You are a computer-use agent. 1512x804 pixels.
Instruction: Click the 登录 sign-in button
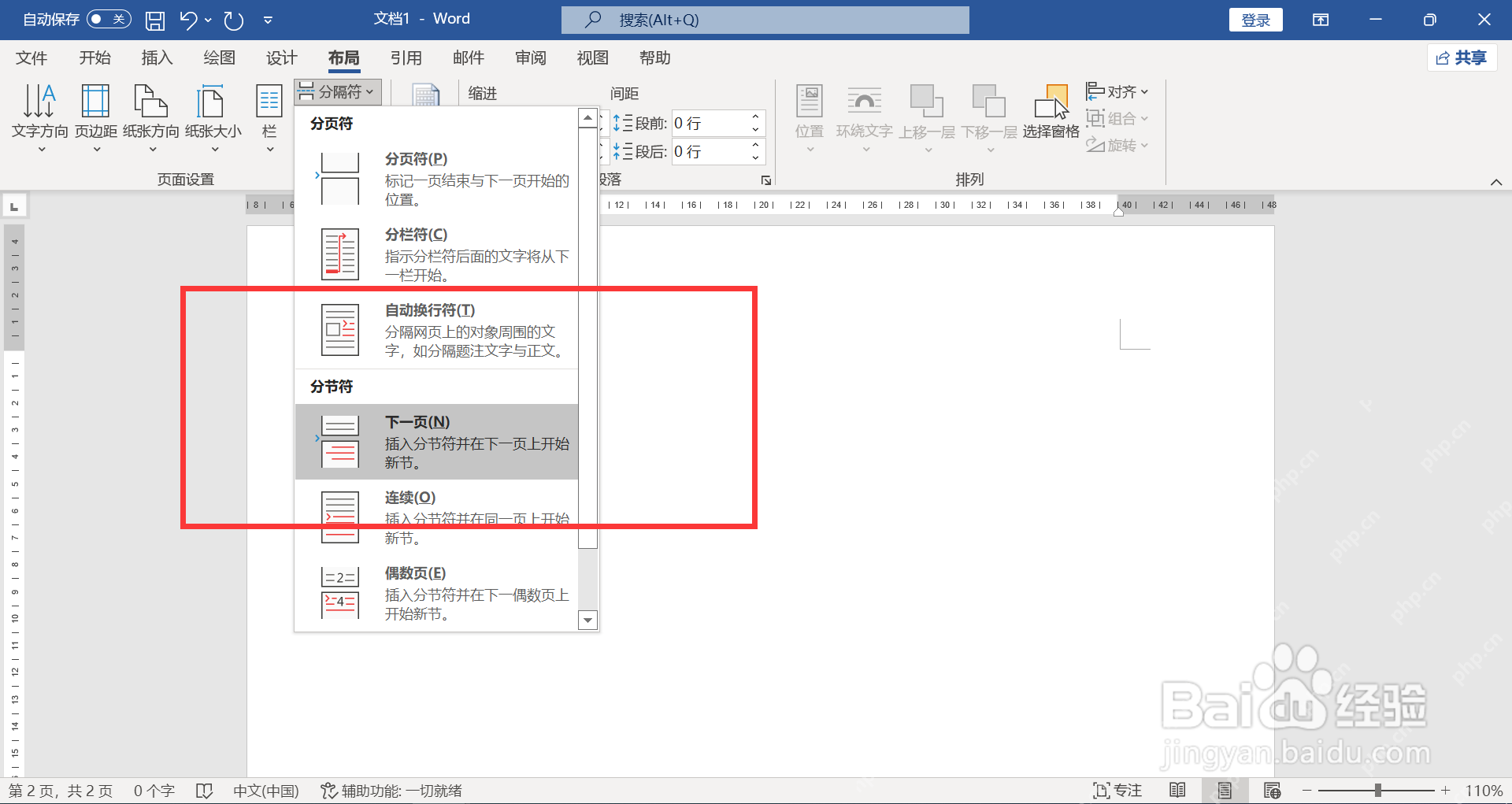pos(1255,20)
